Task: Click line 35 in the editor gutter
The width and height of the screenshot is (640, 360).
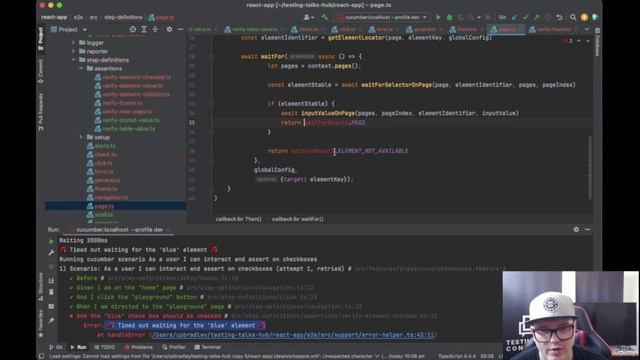Action: click(192, 122)
